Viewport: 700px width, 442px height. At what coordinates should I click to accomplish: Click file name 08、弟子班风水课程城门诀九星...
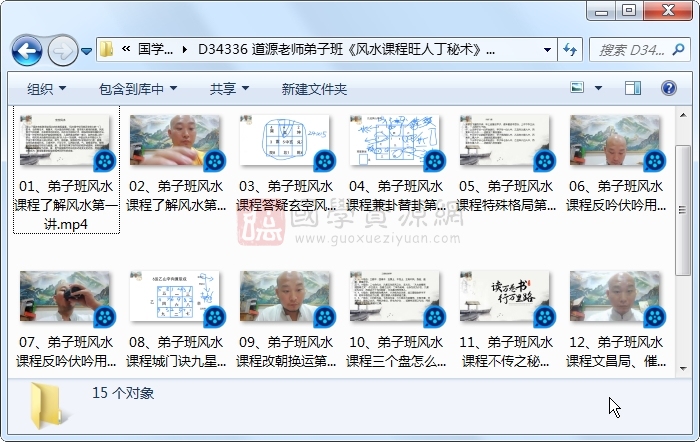[x=176, y=351]
